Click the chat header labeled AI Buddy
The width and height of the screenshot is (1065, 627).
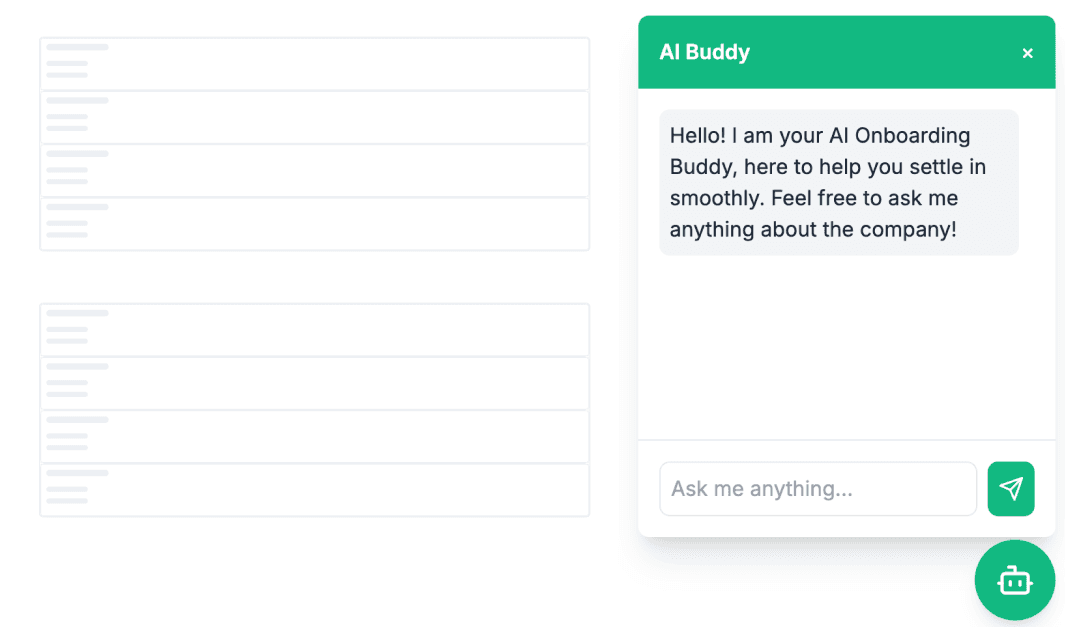click(846, 52)
